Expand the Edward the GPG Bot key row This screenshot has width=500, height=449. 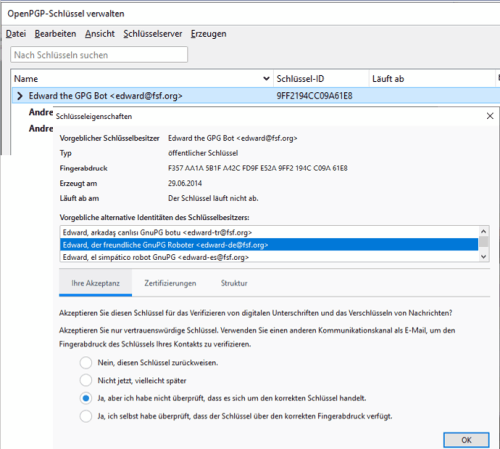tap(20, 96)
